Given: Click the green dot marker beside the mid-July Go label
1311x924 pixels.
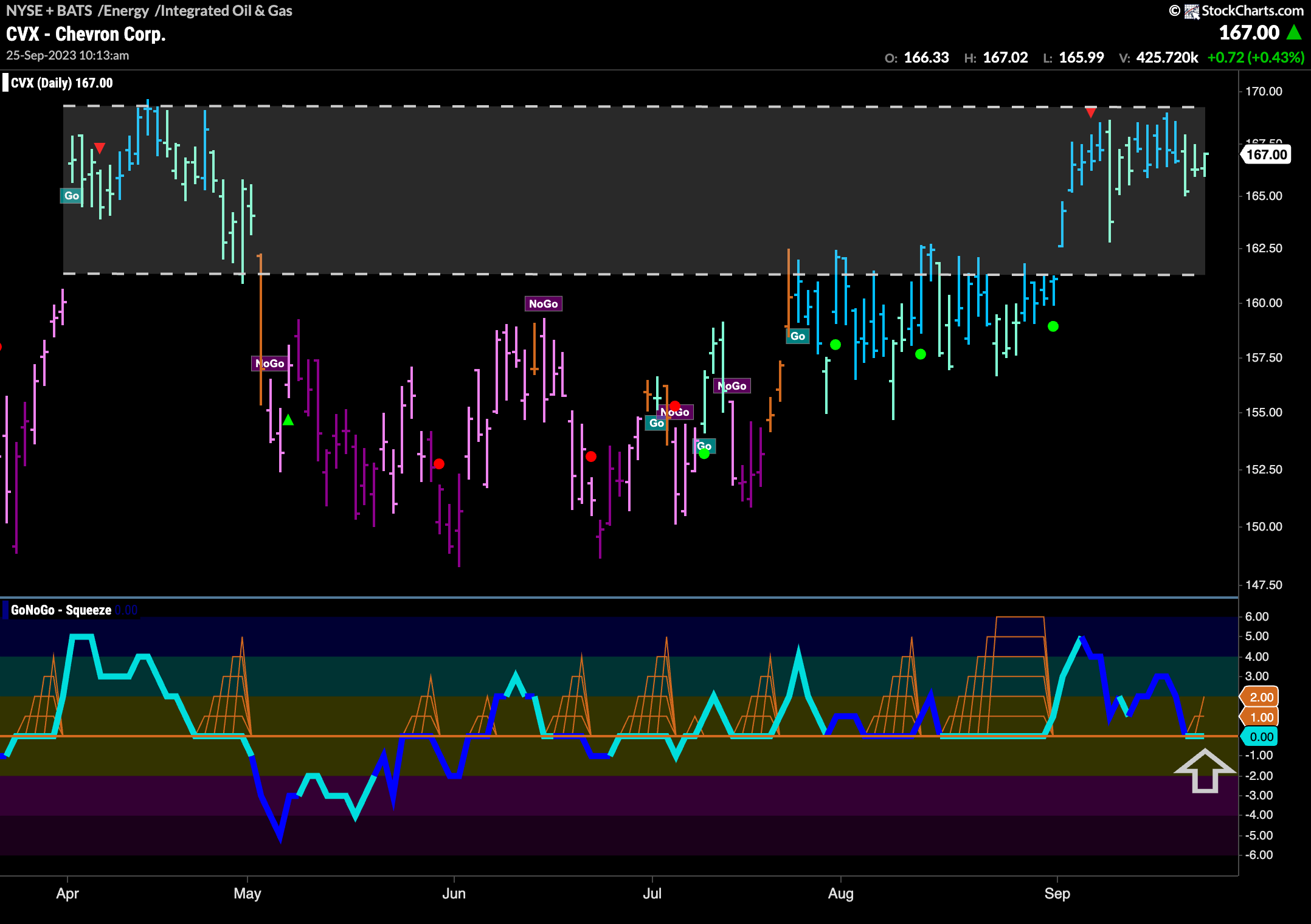Looking at the screenshot, I should [x=704, y=453].
